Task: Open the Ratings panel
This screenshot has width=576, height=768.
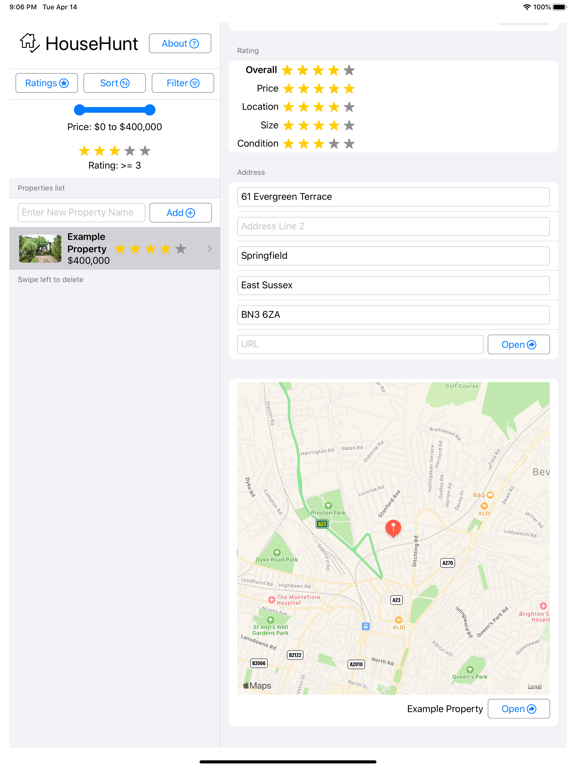Action: click(47, 83)
